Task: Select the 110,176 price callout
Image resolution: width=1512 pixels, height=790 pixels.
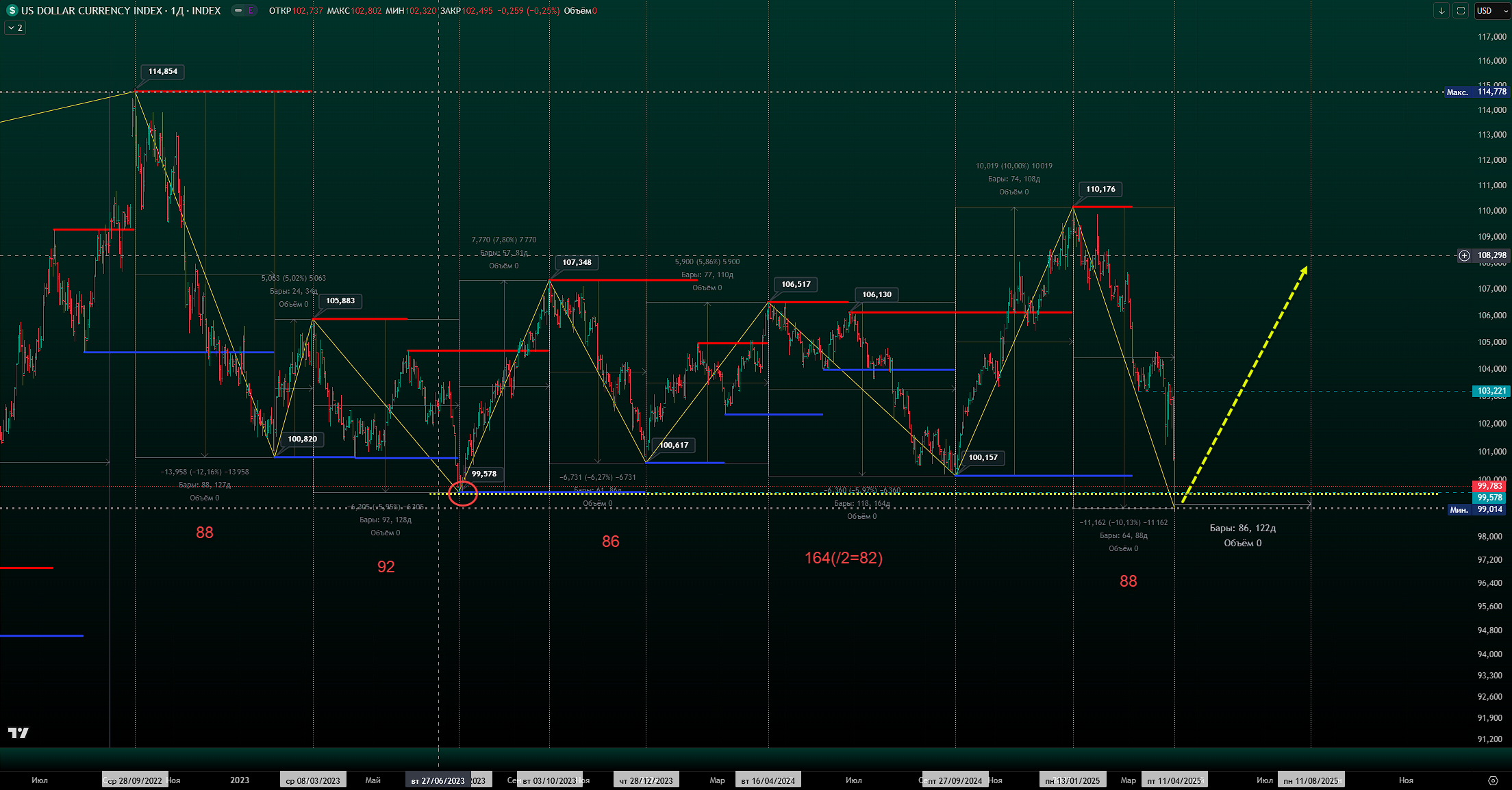Action: tap(1100, 189)
